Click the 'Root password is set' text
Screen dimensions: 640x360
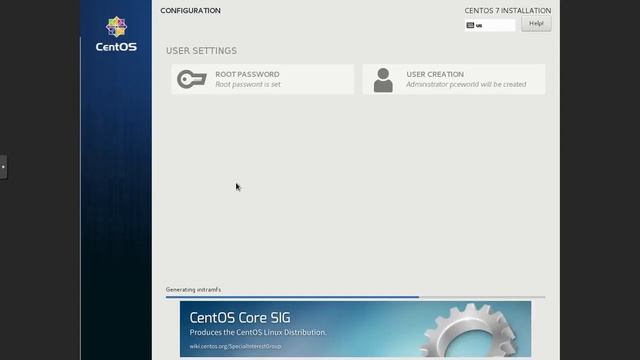coord(248,84)
